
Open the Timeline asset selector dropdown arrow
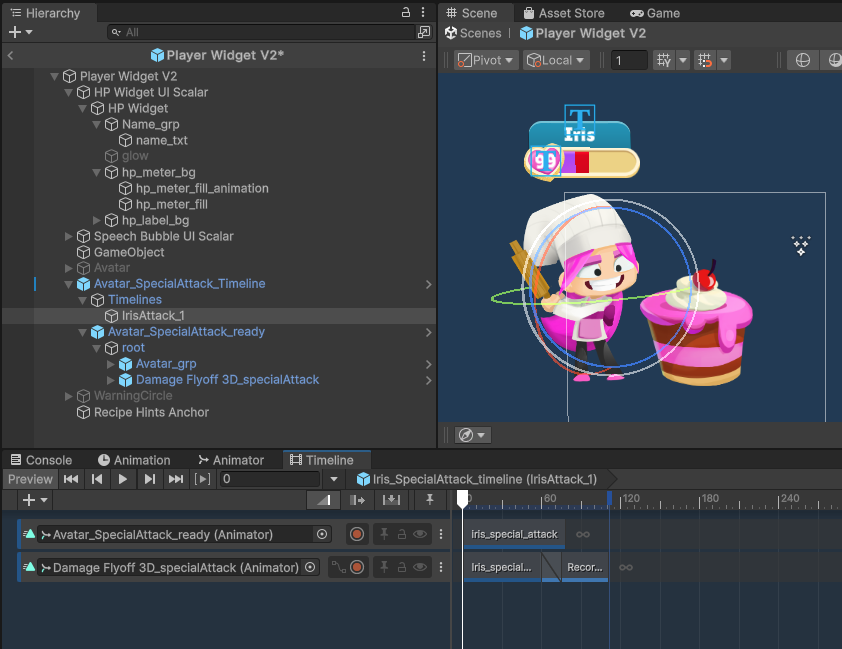point(333,479)
